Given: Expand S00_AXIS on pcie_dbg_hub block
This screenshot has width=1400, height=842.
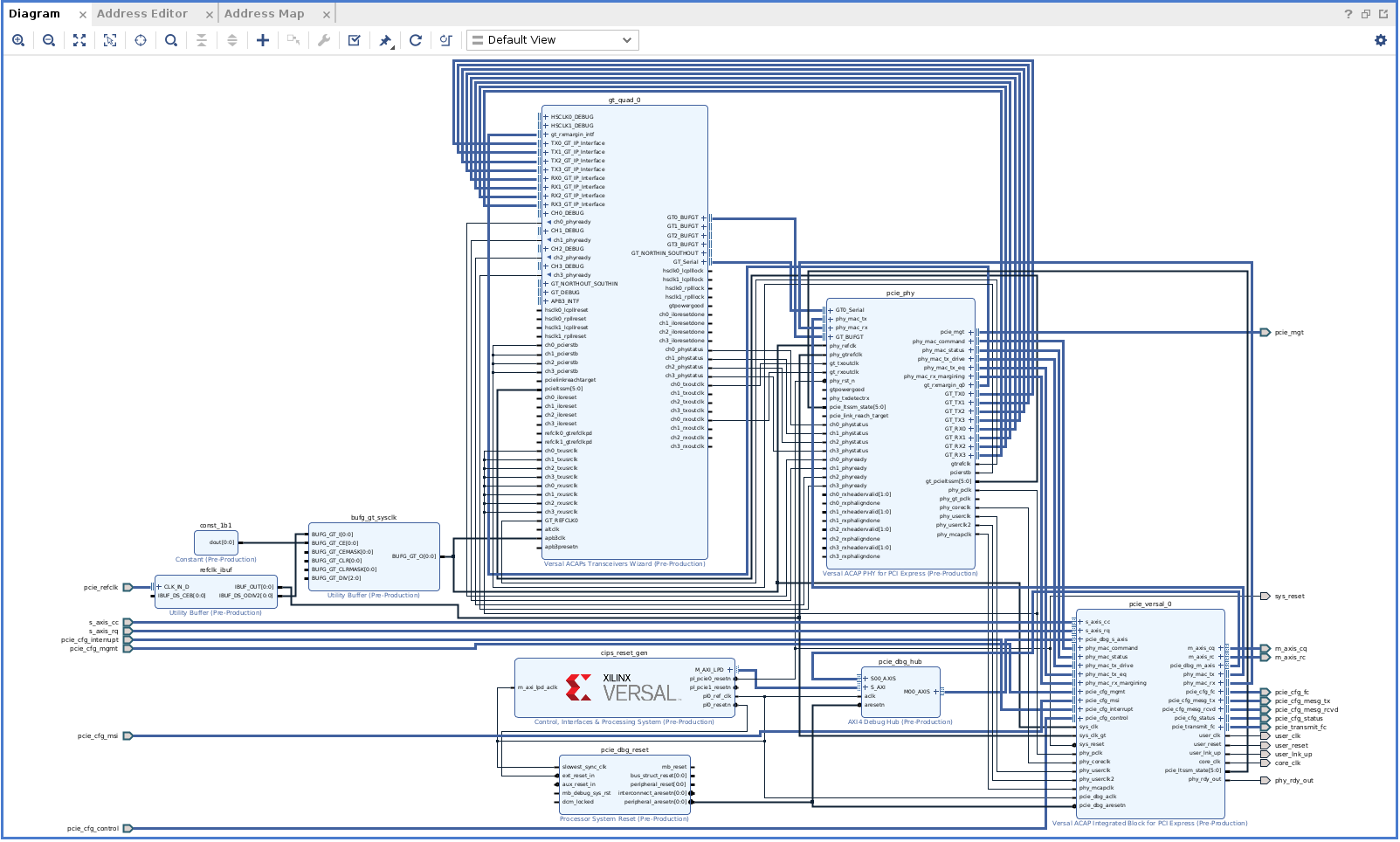Looking at the screenshot, I should click(x=866, y=679).
